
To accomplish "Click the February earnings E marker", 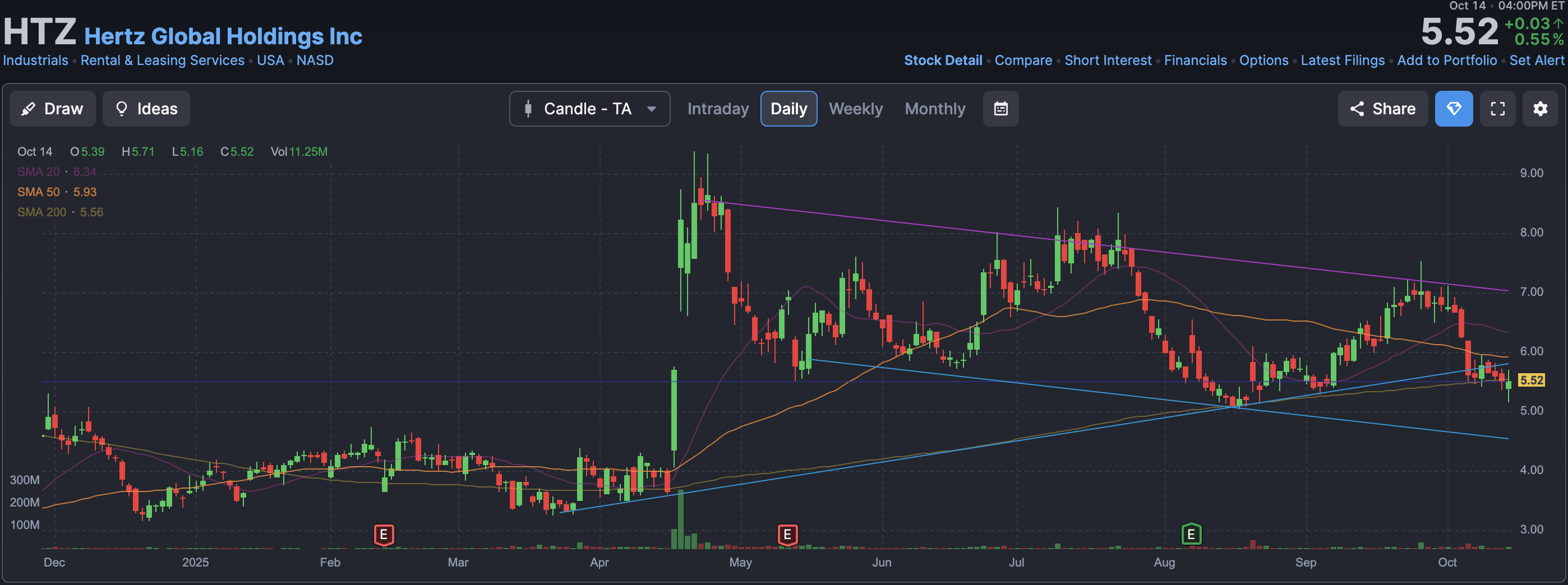I will (x=384, y=535).
